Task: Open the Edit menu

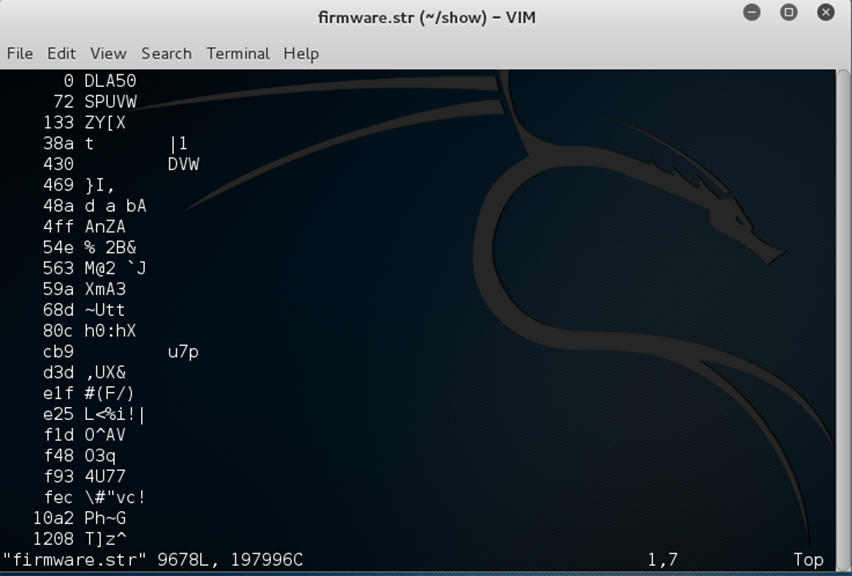Action: pyautogui.click(x=61, y=53)
